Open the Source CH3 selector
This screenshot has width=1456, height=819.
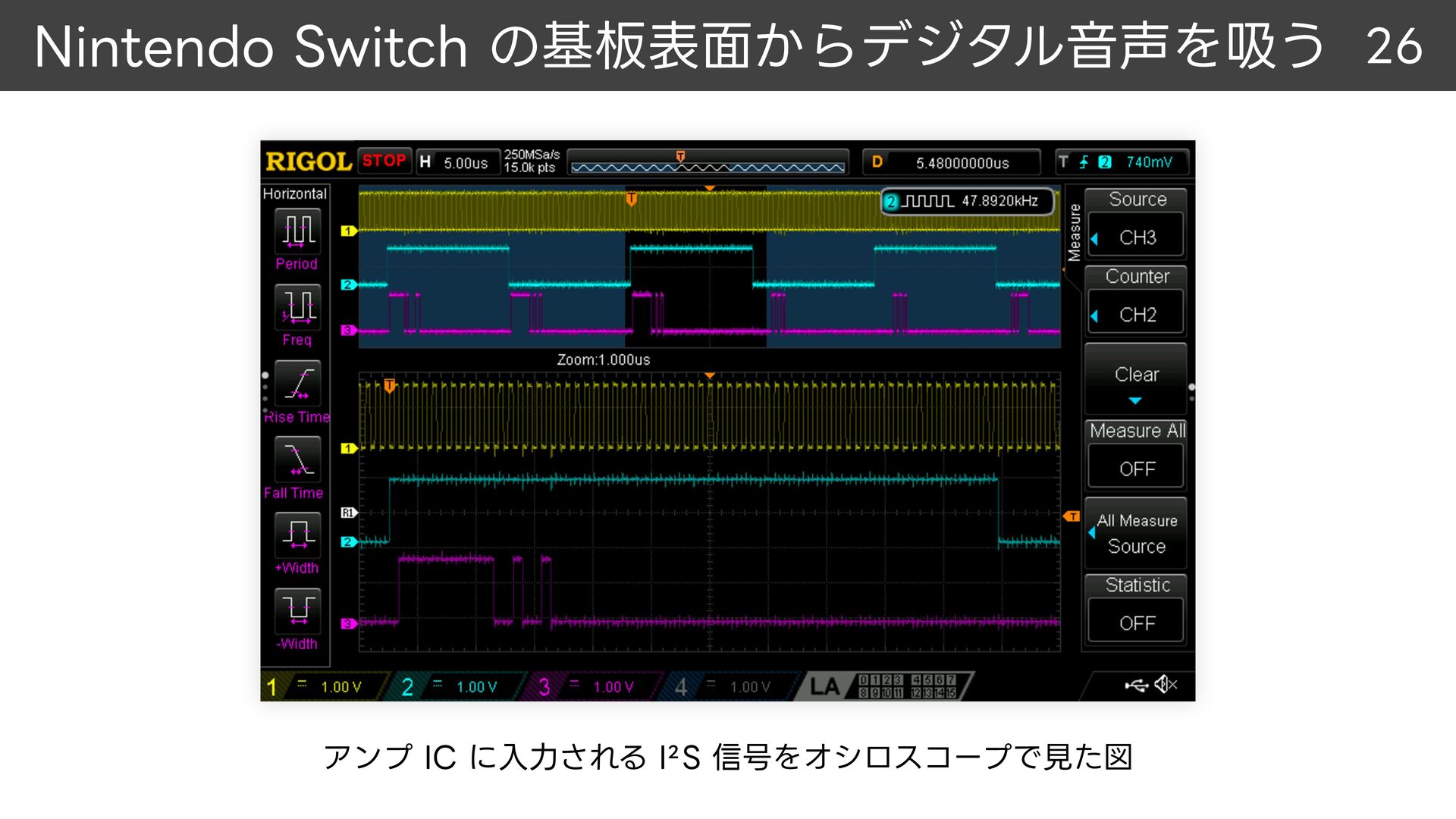click(1136, 237)
